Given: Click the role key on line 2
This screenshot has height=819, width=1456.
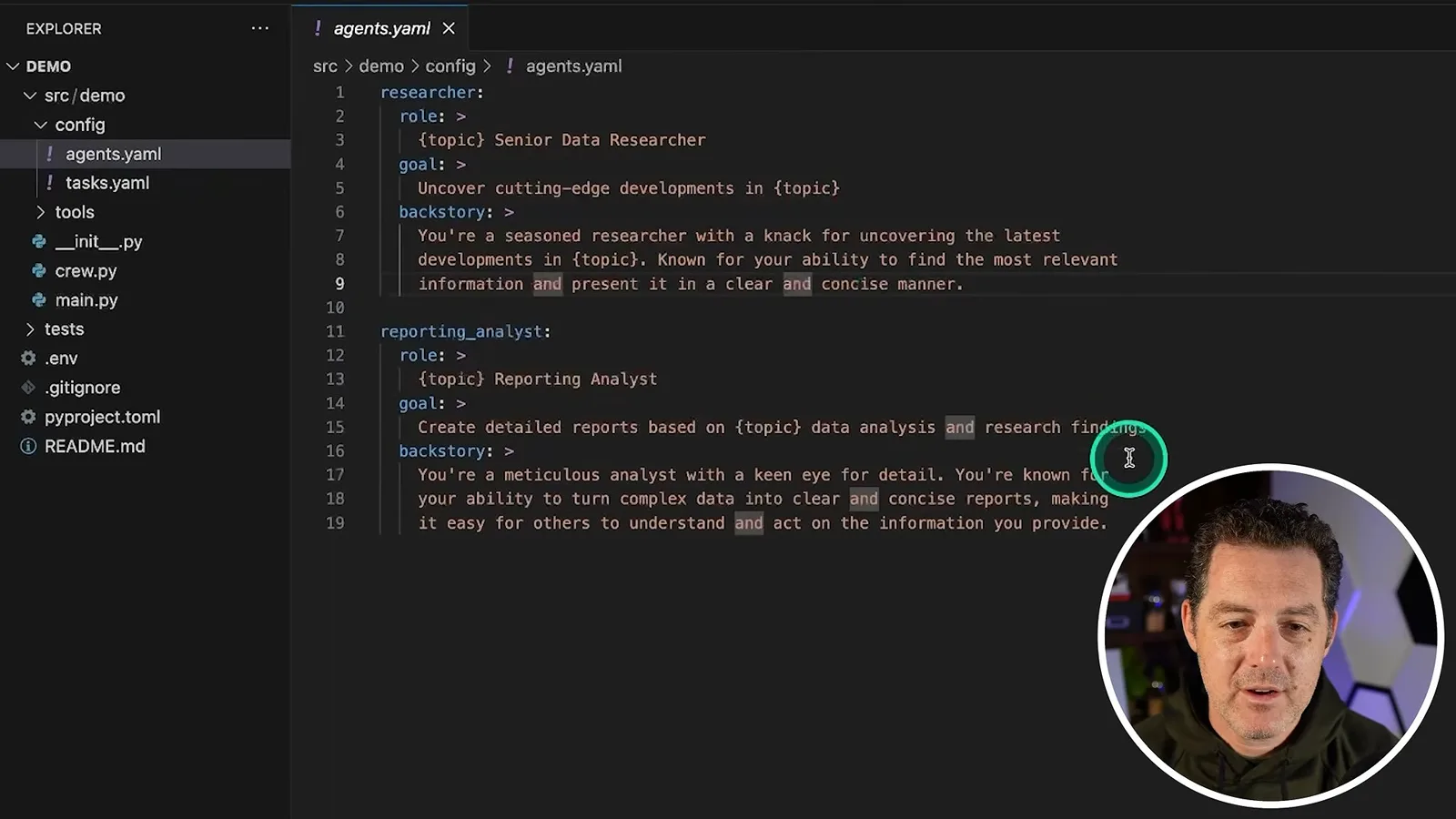Looking at the screenshot, I should [x=418, y=116].
